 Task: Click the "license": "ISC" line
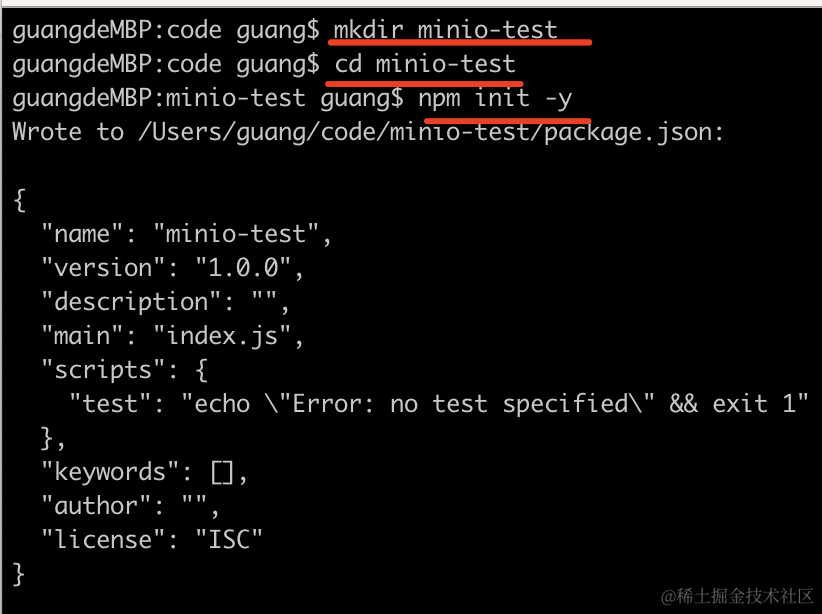click(152, 540)
